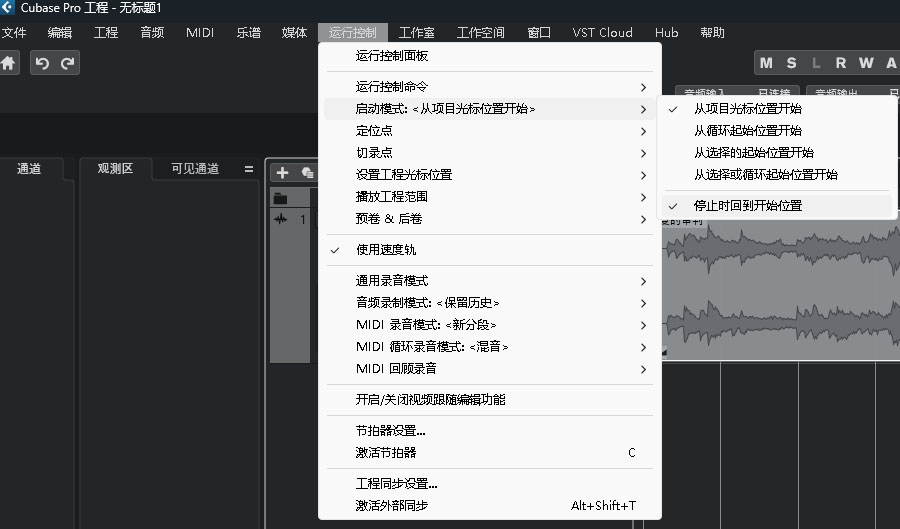Open the 工作空间 menu
Image resolution: width=900 pixels, height=529 pixels.
coord(480,33)
